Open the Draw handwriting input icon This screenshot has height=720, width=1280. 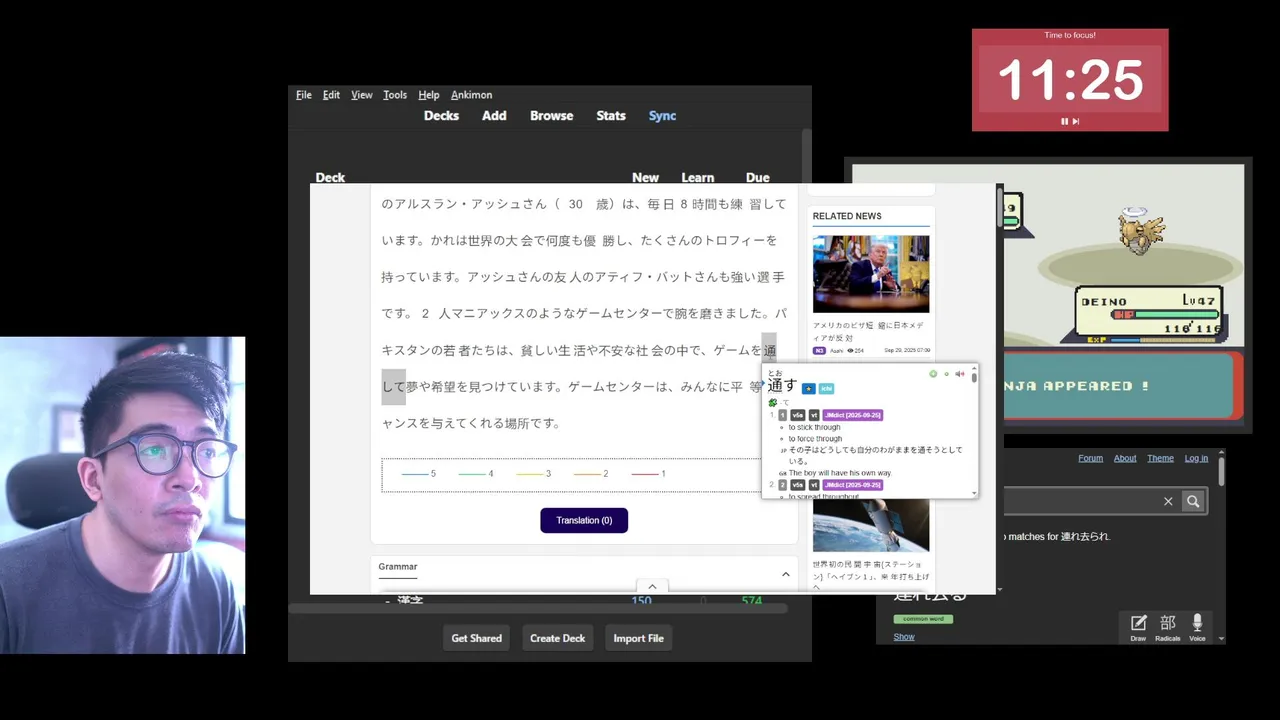1138,627
